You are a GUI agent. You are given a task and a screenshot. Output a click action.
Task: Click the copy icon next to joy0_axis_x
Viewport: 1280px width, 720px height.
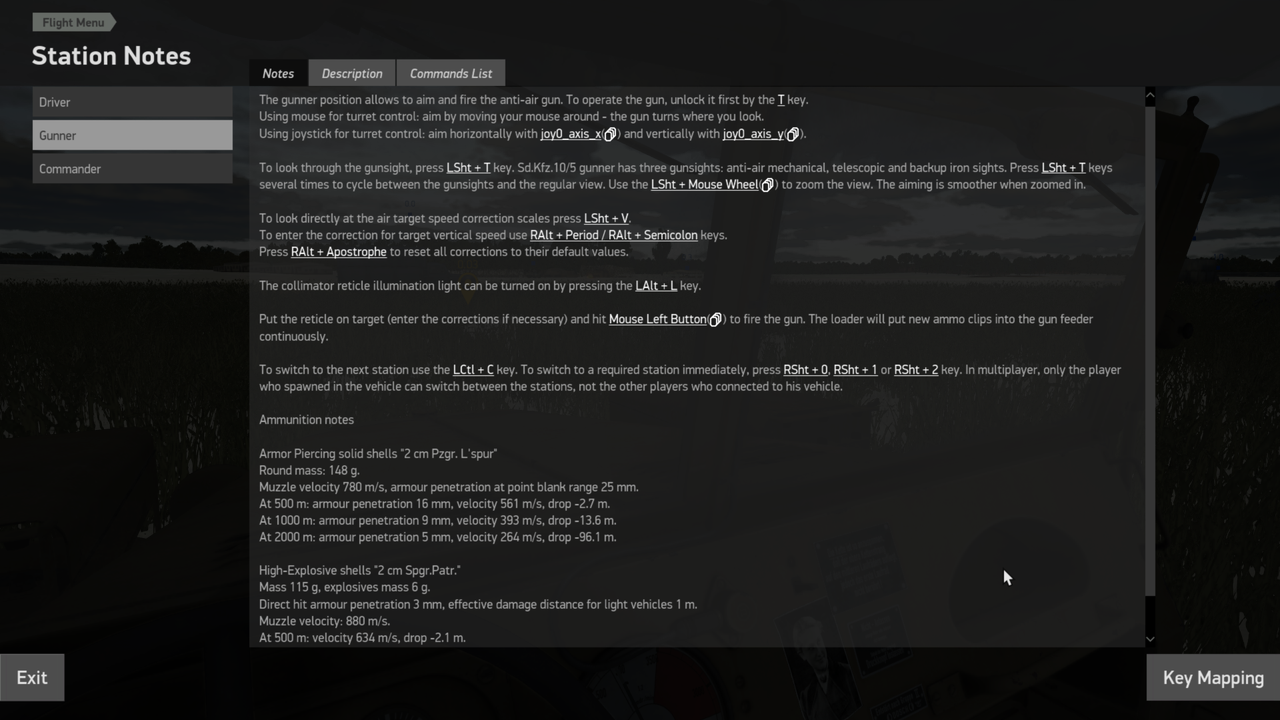point(610,134)
